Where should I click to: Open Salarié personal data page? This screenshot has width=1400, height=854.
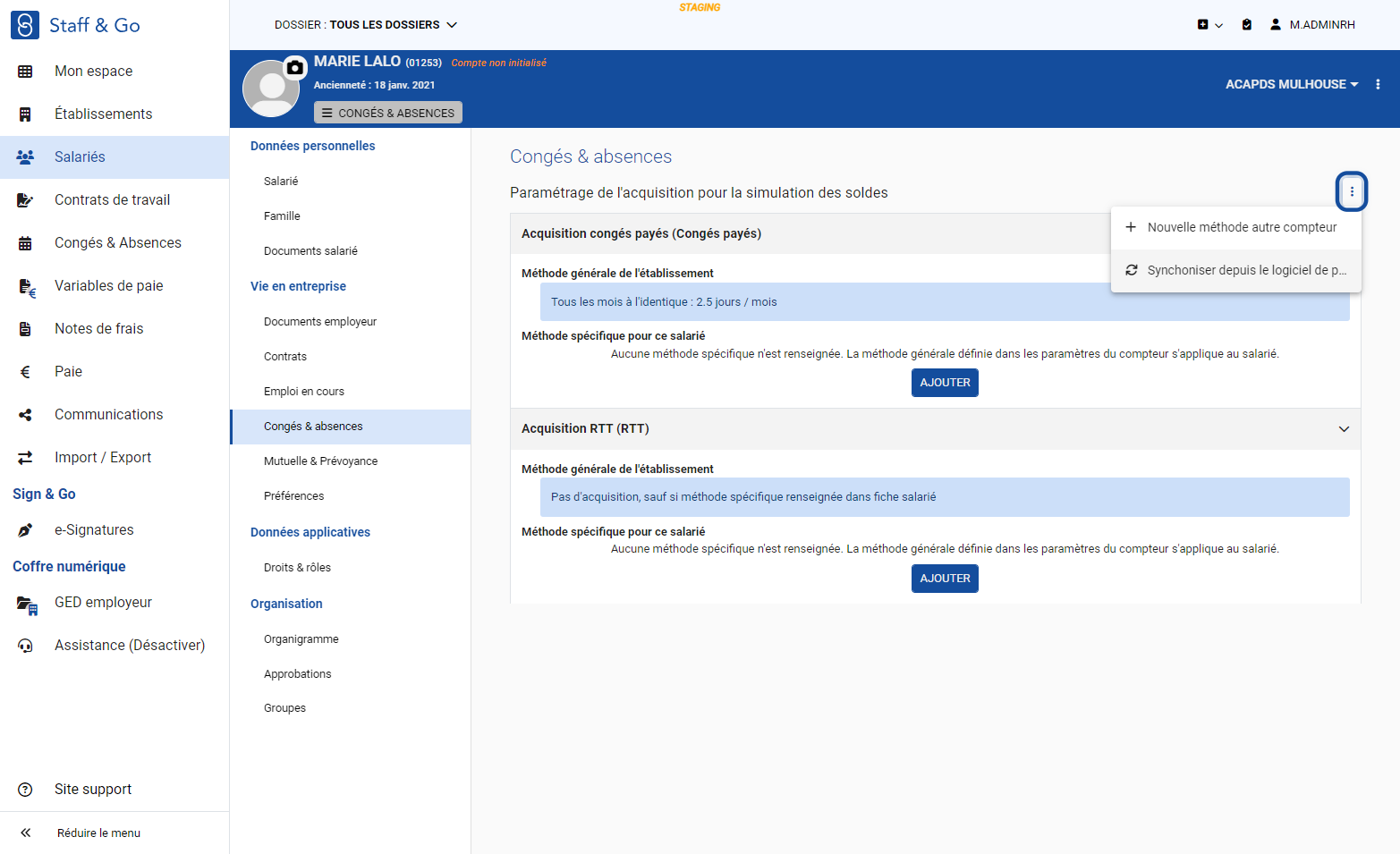coord(351,182)
